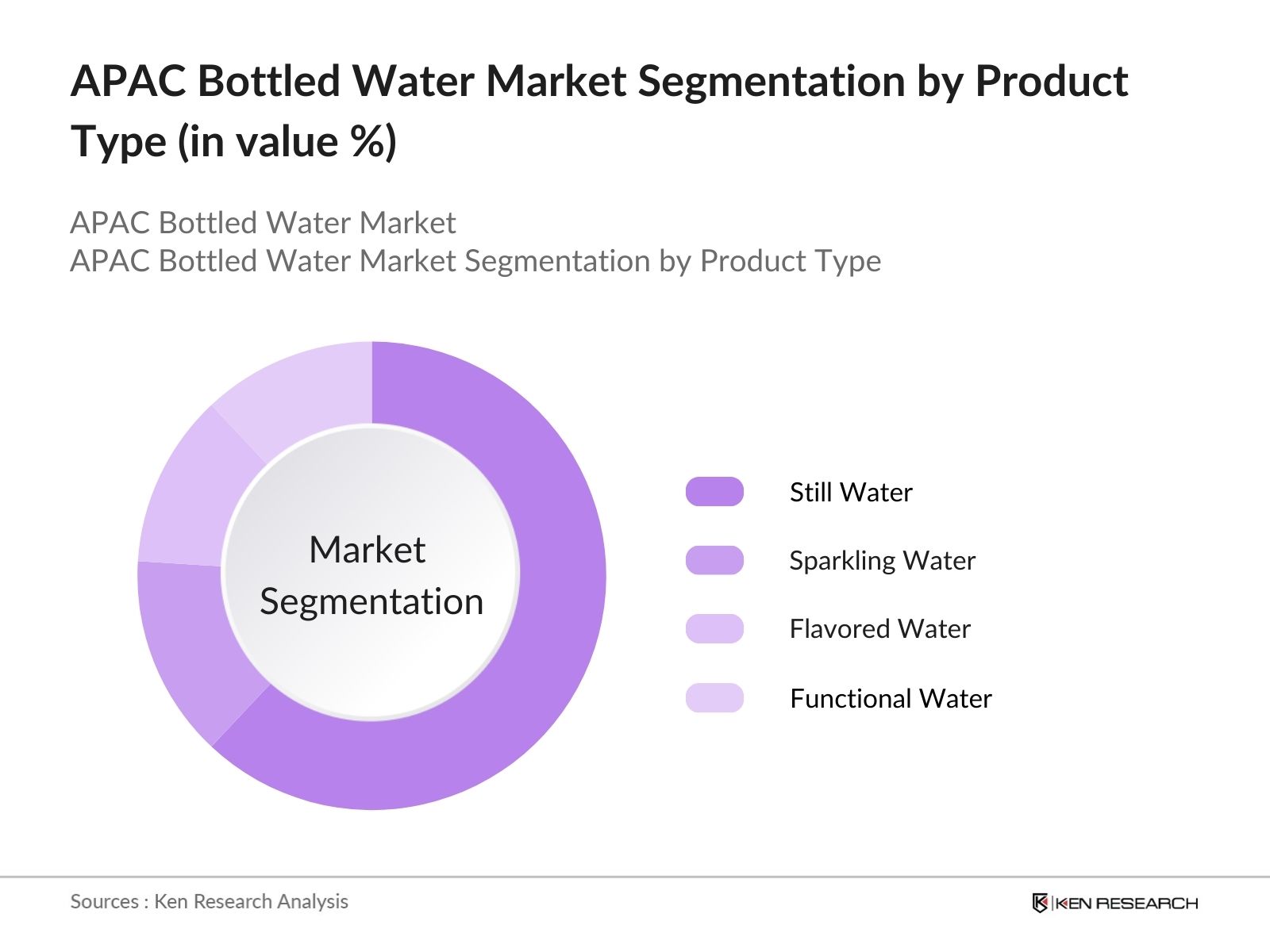This screenshot has height=952, width=1270.
Task: Click the 'Sources : Ken Research Analysis' text
Action: [210, 901]
